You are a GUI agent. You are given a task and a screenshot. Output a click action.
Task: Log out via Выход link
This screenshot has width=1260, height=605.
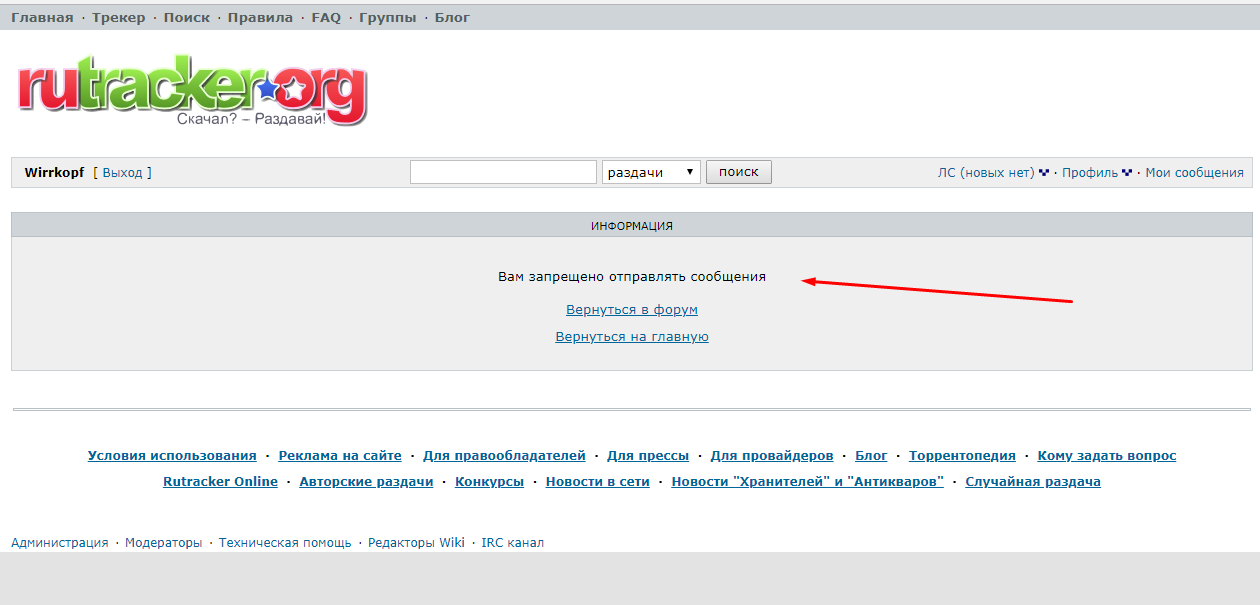pos(122,173)
